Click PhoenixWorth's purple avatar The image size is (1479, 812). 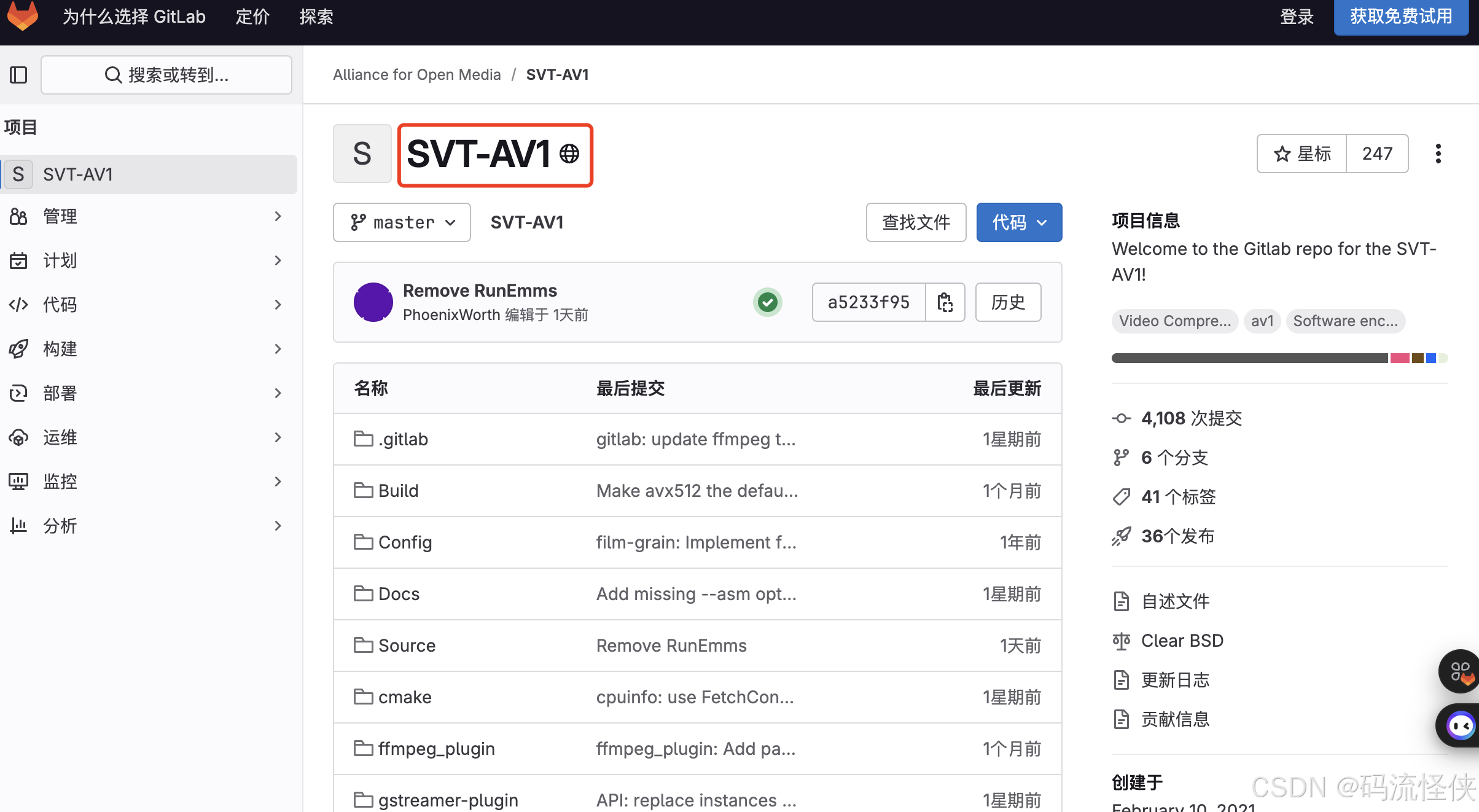coord(373,302)
